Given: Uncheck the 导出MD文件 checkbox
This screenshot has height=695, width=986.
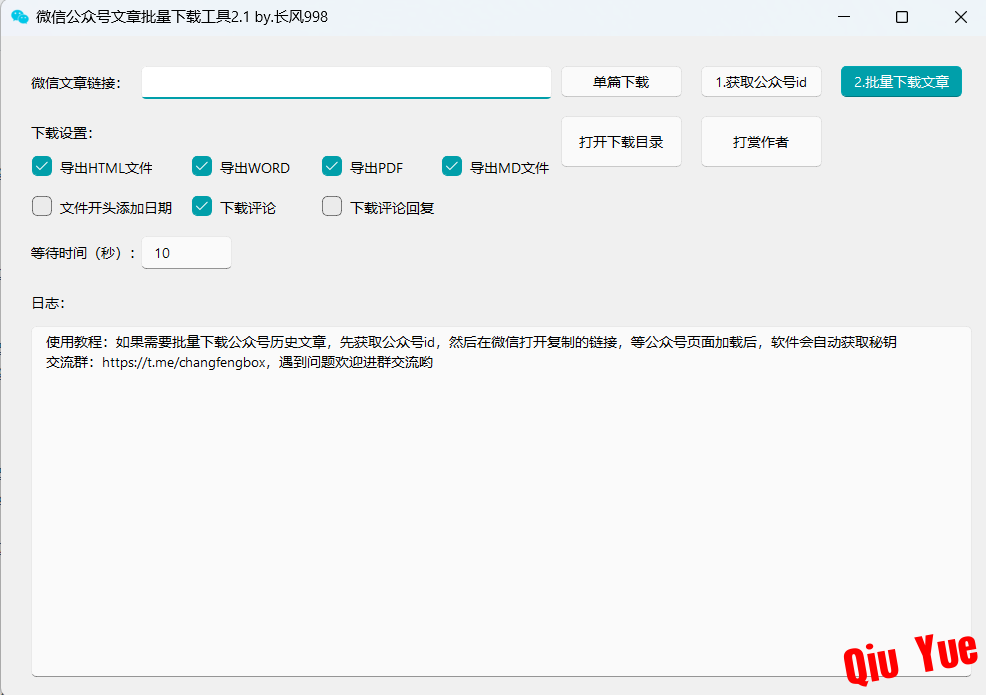Looking at the screenshot, I should [452, 167].
